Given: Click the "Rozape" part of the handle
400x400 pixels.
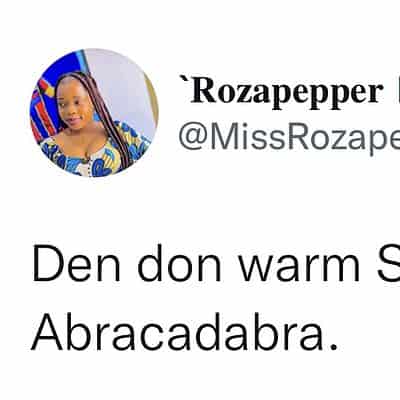Looking at the screenshot, I should pyautogui.click(x=346, y=139).
